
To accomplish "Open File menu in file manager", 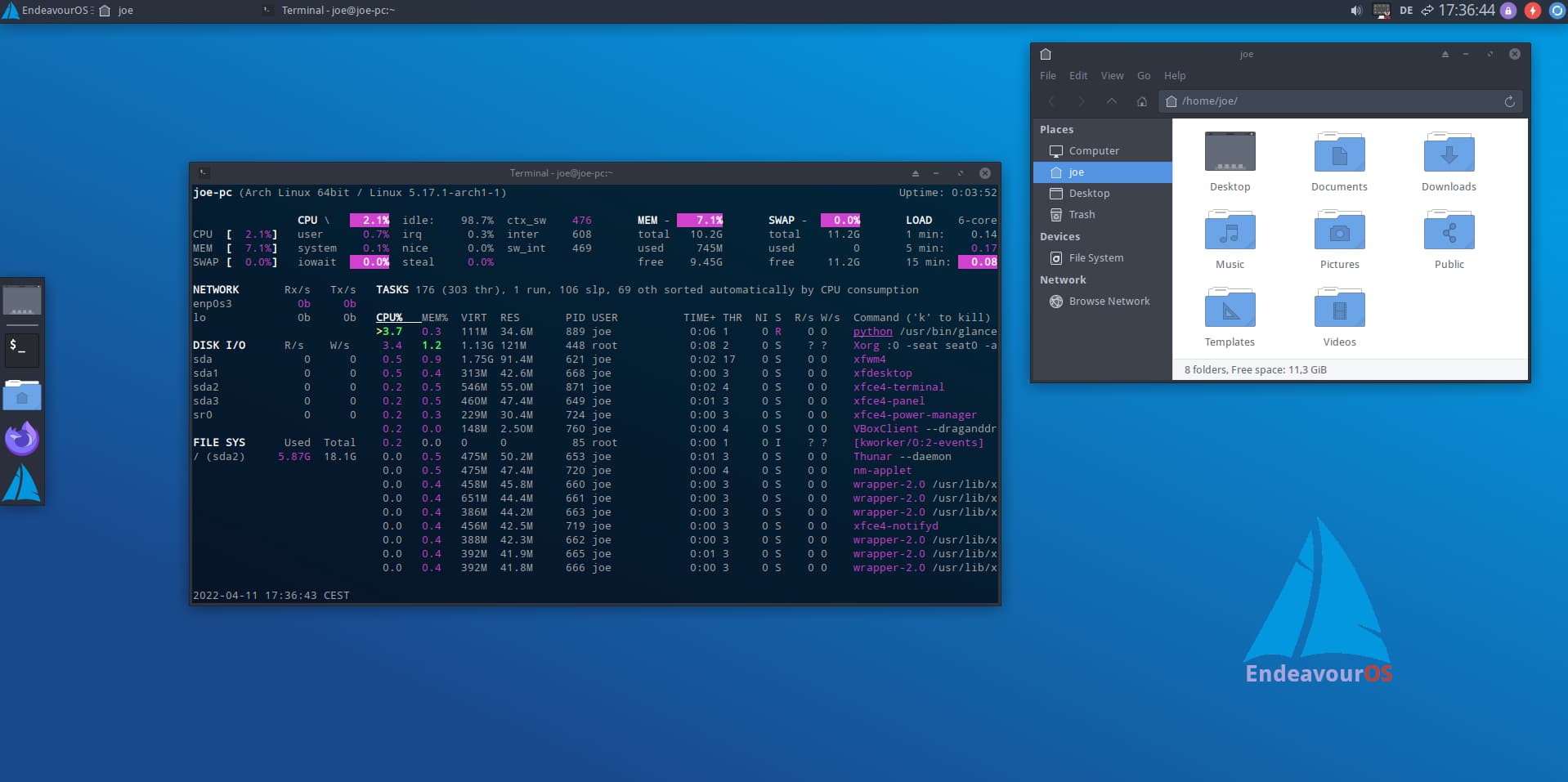I will [x=1048, y=75].
